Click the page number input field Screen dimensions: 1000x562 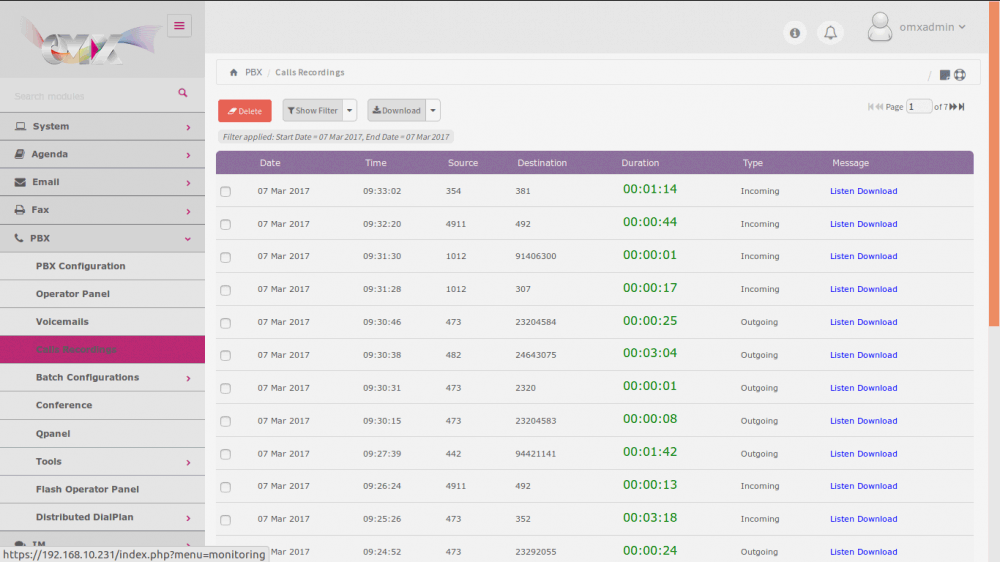click(x=919, y=107)
